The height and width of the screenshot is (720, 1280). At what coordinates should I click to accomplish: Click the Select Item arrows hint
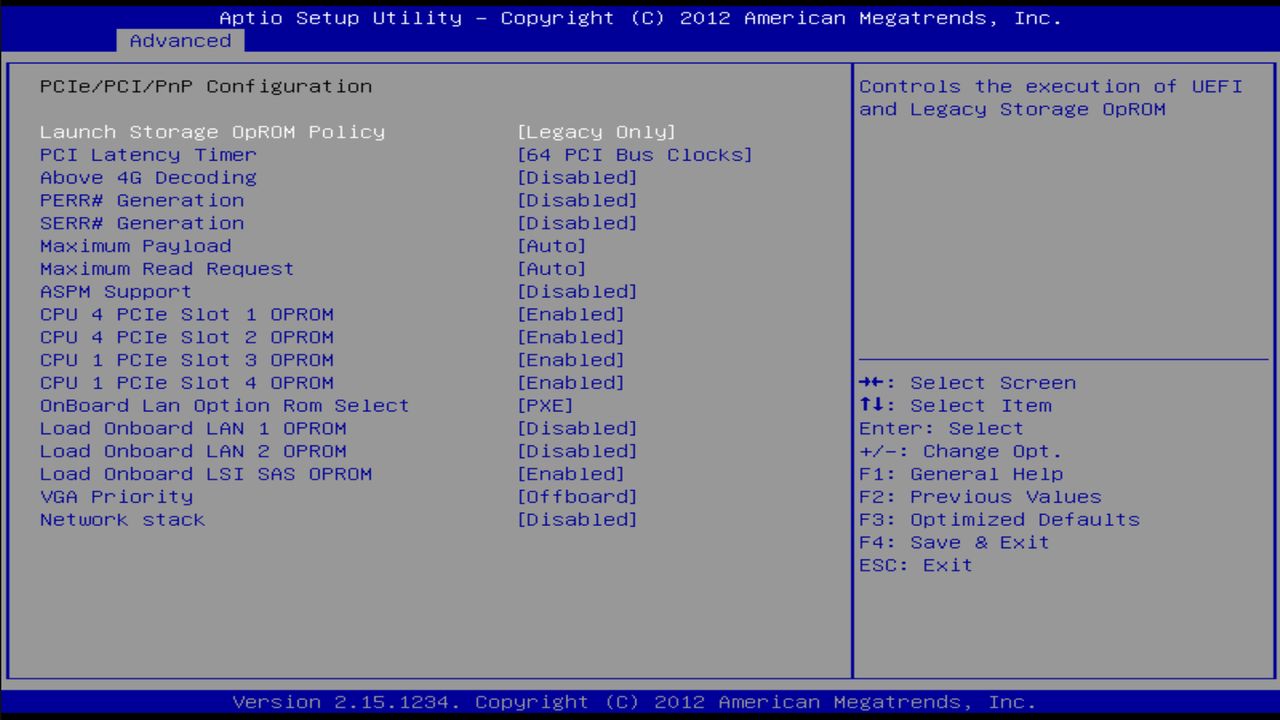(955, 406)
